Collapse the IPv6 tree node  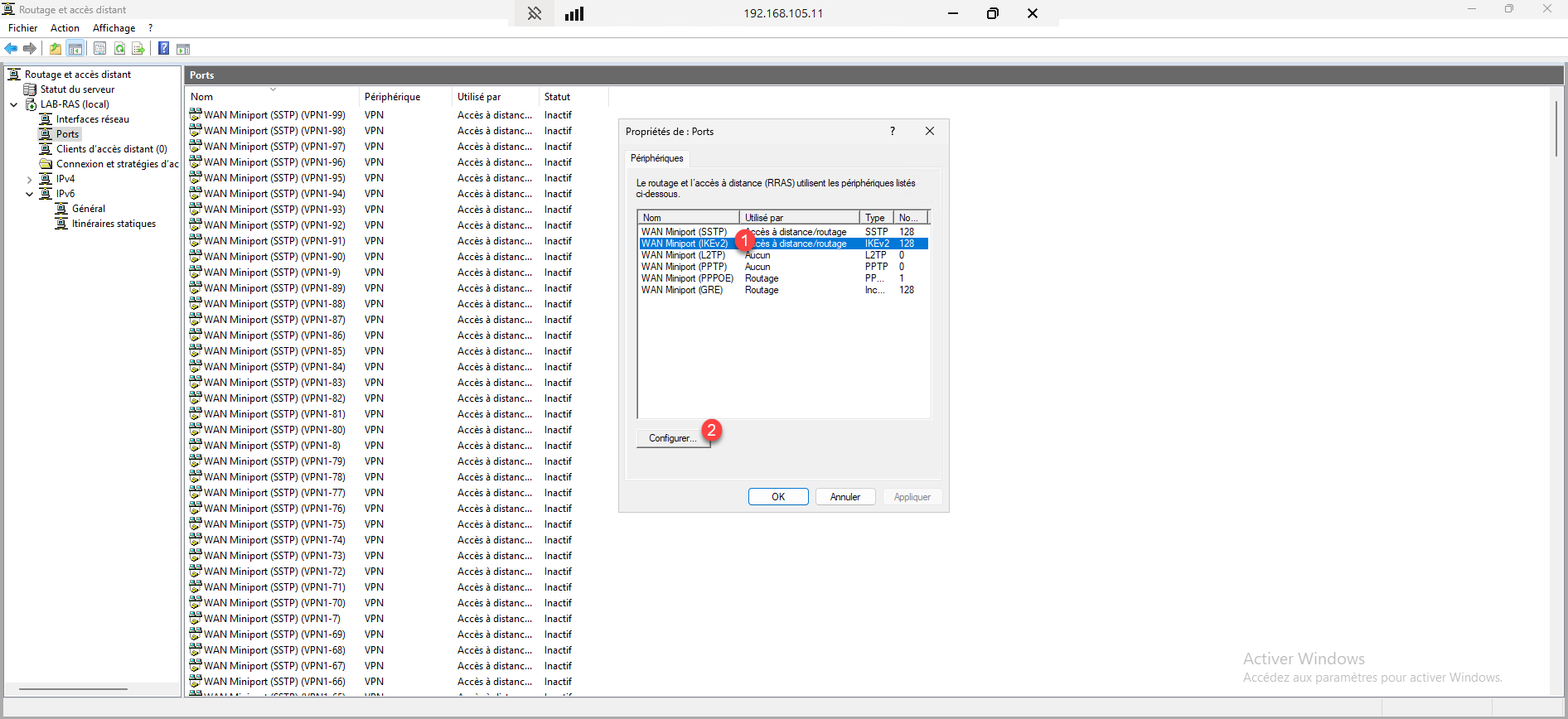click(x=30, y=194)
